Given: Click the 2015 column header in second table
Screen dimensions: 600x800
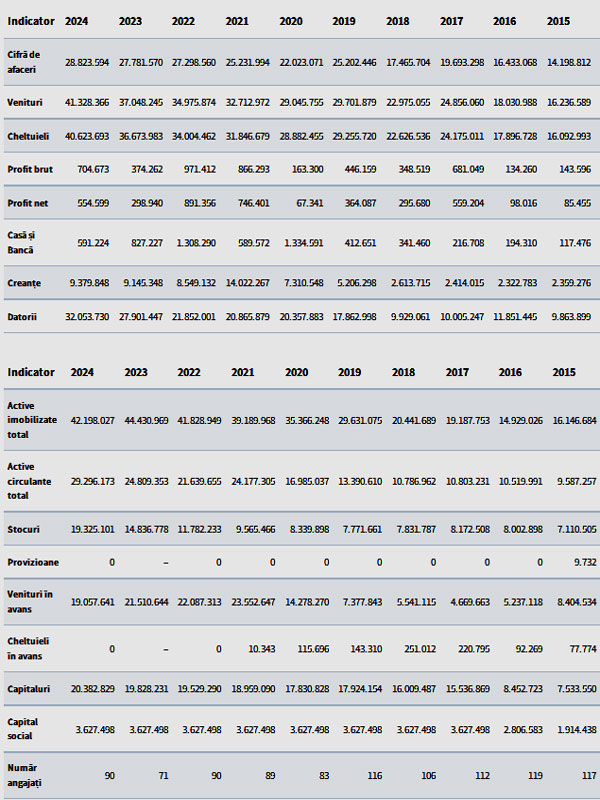Looking at the screenshot, I should [564, 372].
